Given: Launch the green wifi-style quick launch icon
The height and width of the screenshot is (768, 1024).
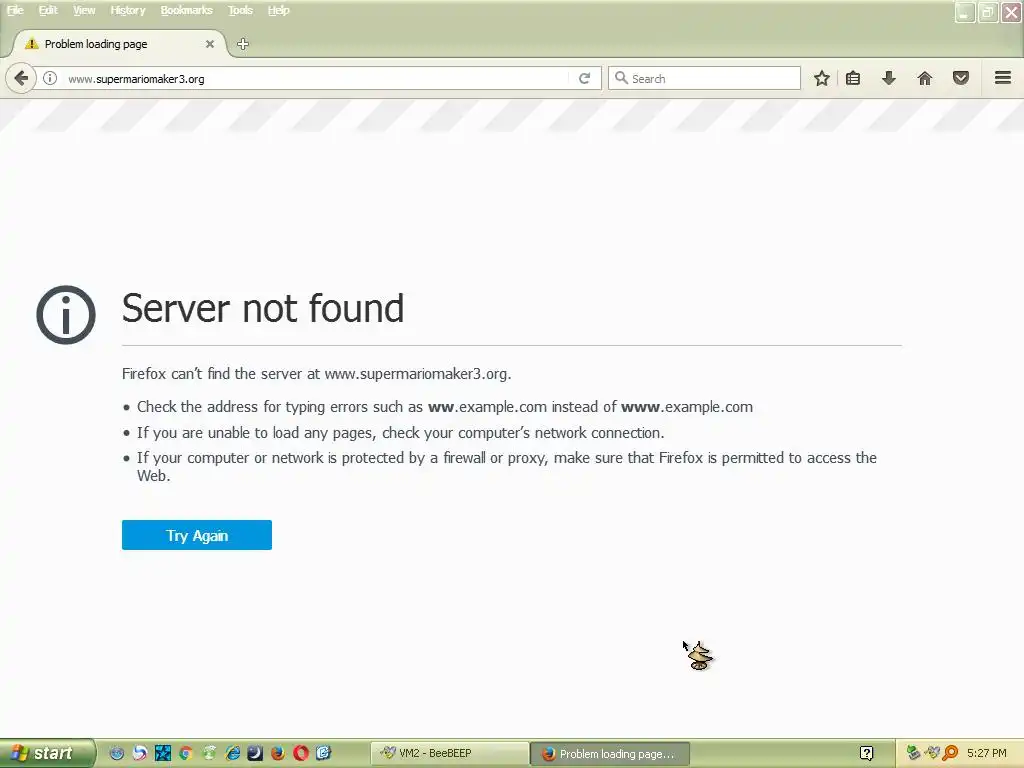Looking at the screenshot, I should coord(209,753).
